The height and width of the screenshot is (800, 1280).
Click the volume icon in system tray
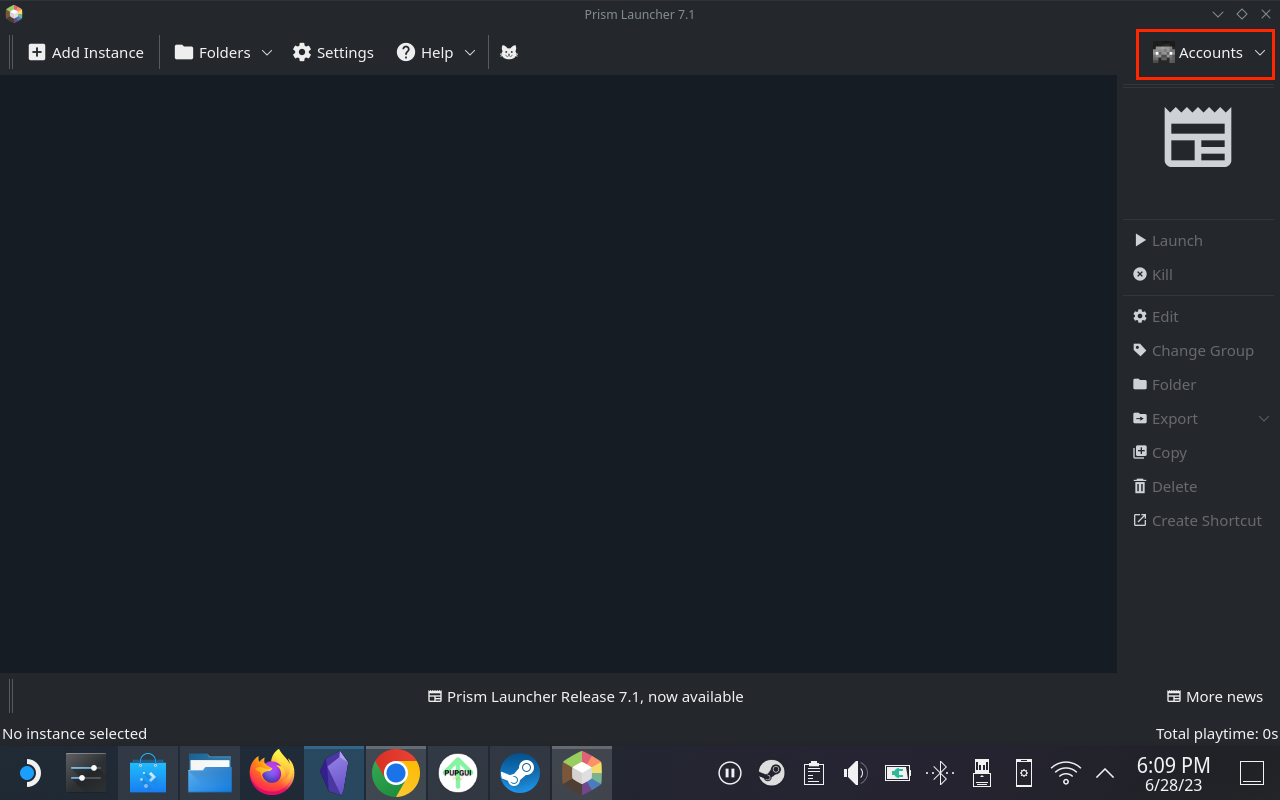(x=855, y=772)
